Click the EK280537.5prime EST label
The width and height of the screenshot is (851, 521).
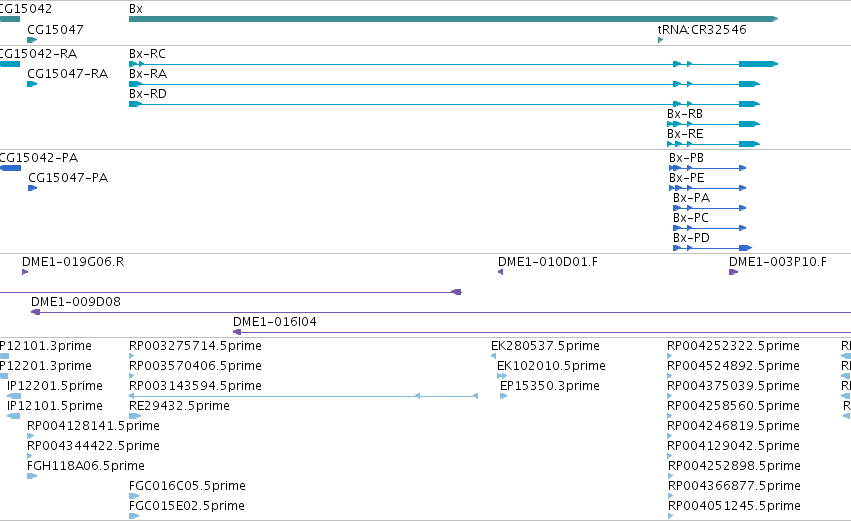(545, 346)
